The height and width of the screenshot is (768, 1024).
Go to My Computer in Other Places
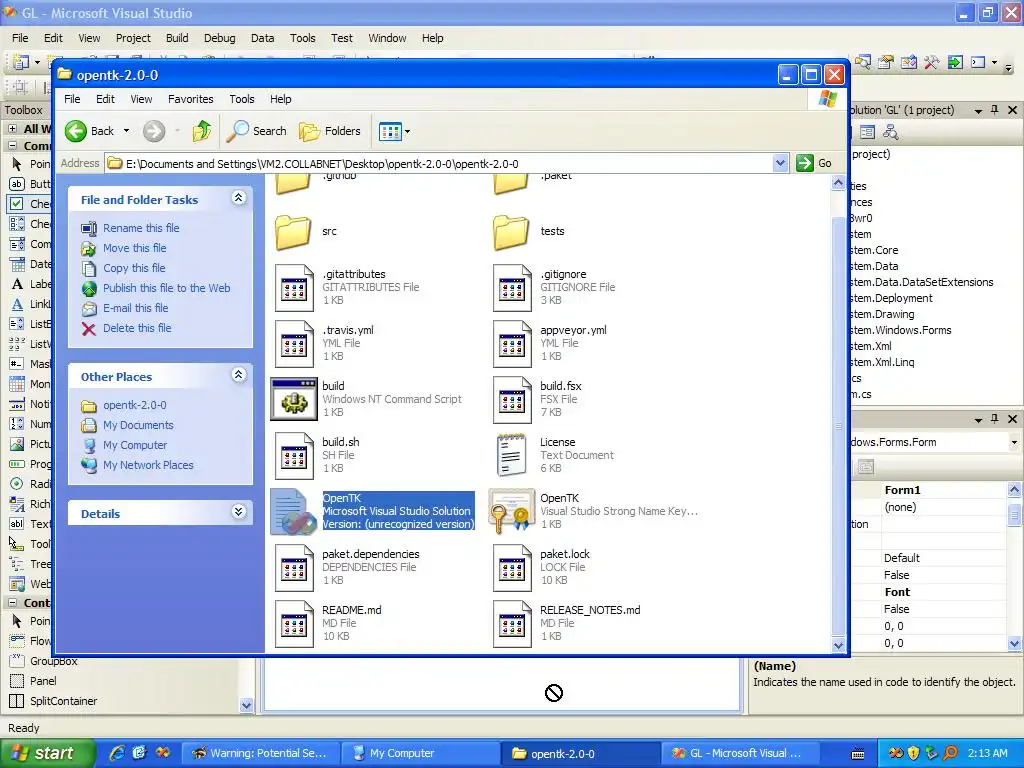pos(135,445)
